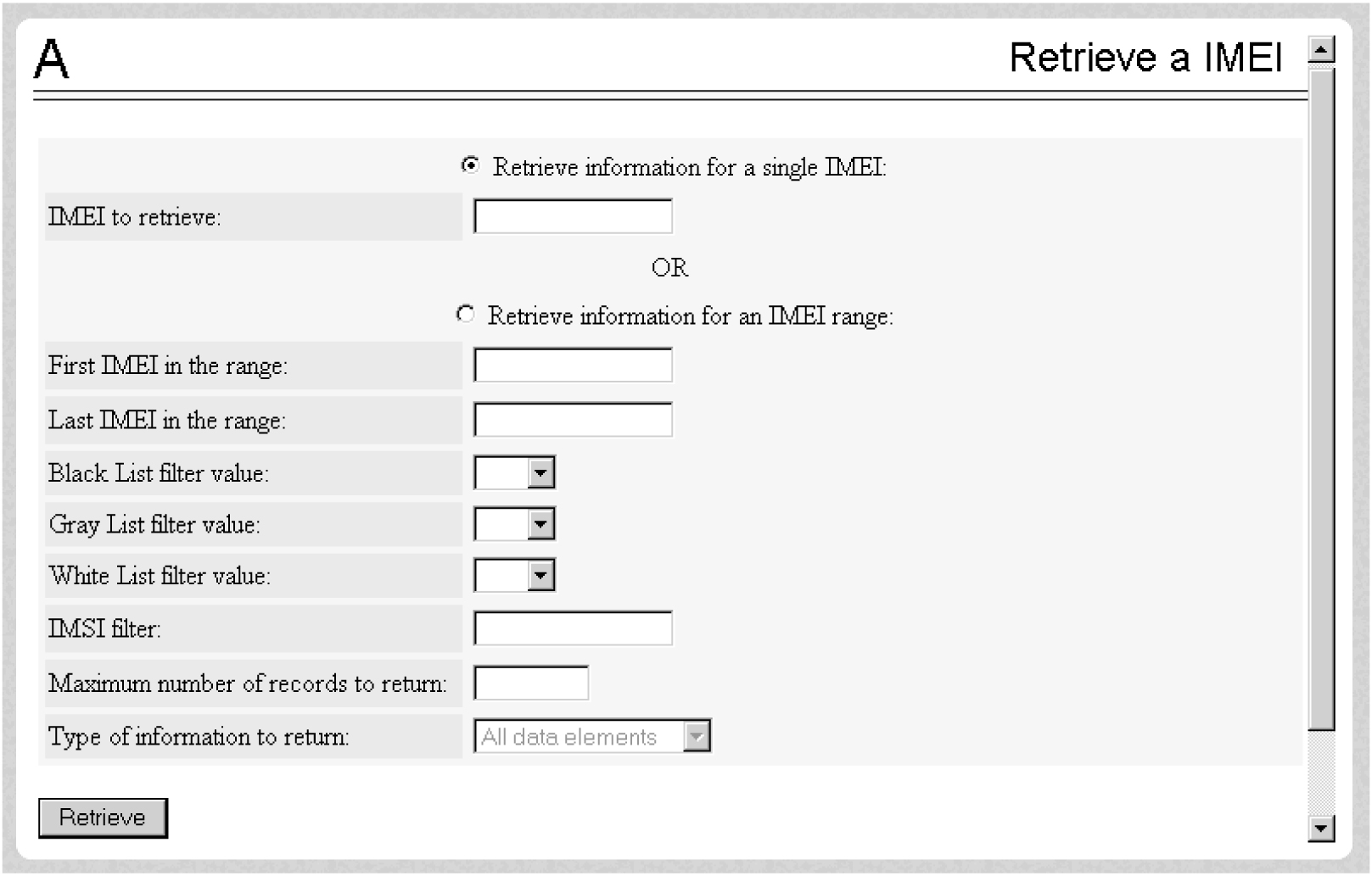
Task: Click the OR separator text
Action: tap(669, 268)
